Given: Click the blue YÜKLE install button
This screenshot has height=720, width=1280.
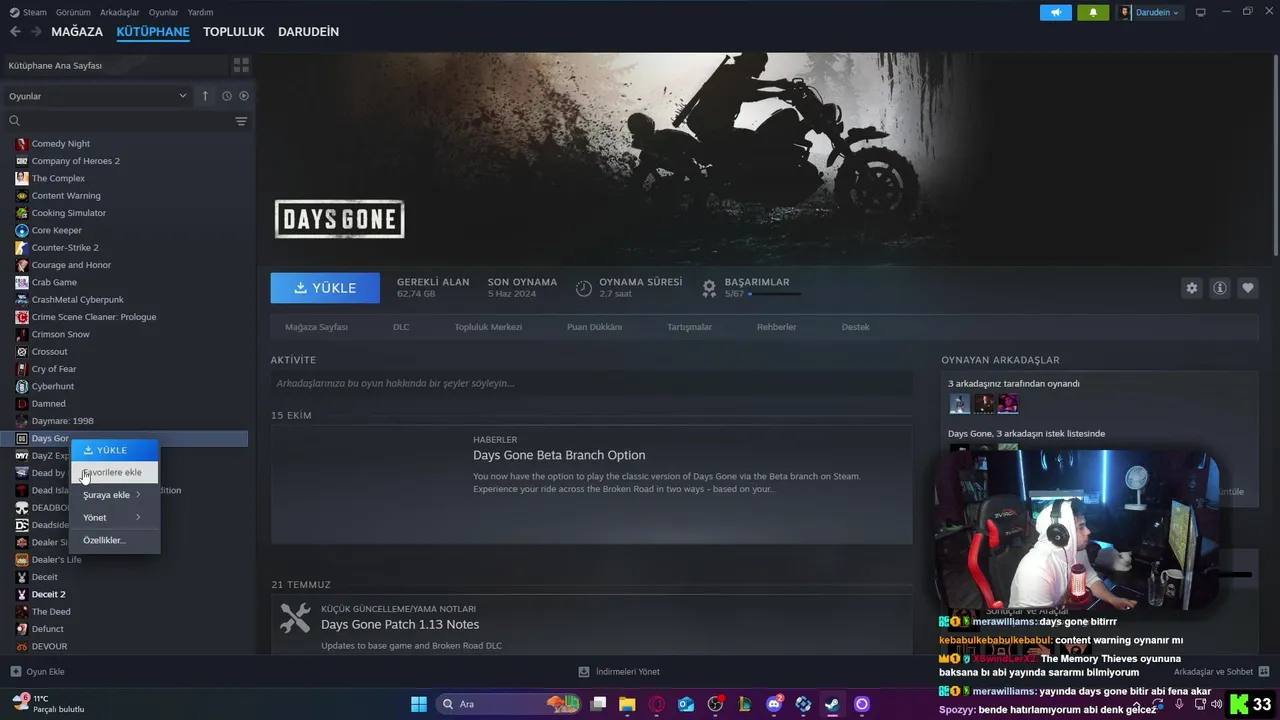Looking at the screenshot, I should 325,288.
